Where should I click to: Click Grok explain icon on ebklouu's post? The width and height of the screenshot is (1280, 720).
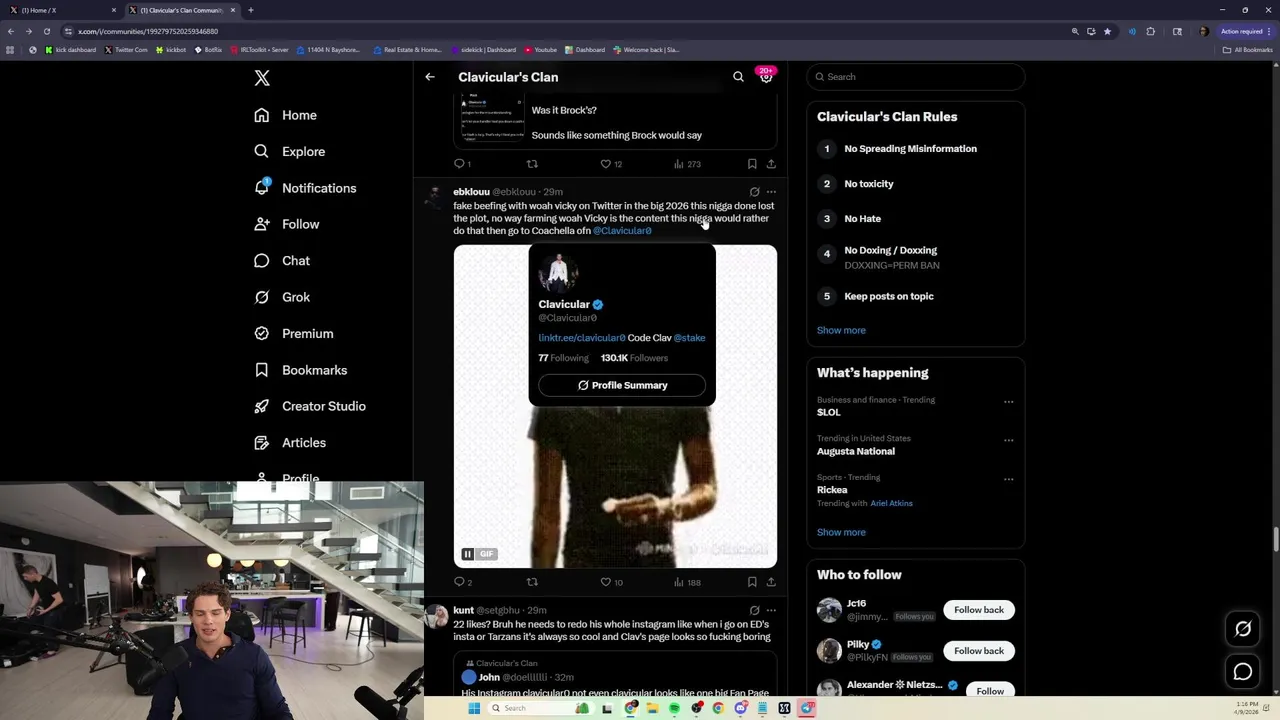754,192
